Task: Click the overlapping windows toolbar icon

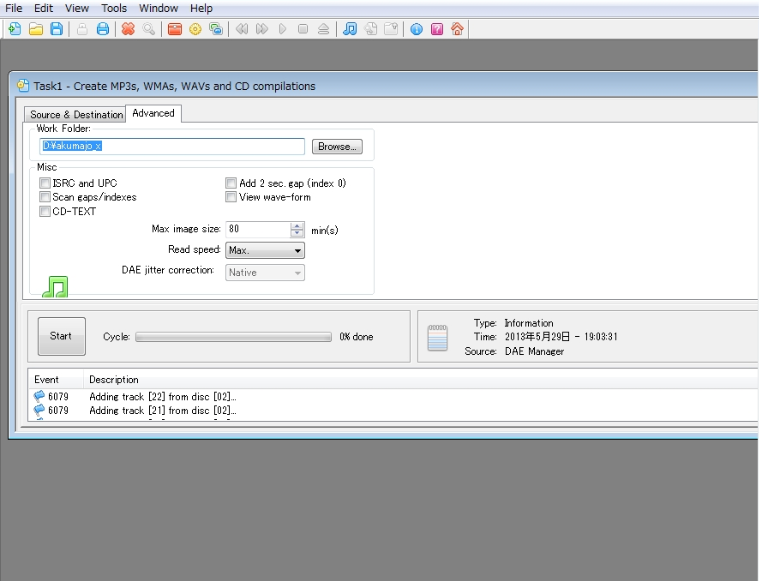Action: 216,29
